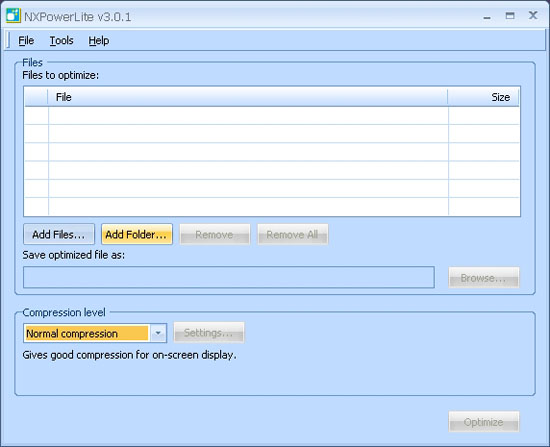The width and height of the screenshot is (550, 447).
Task: Sort by the Size column header
Action: (x=483, y=97)
